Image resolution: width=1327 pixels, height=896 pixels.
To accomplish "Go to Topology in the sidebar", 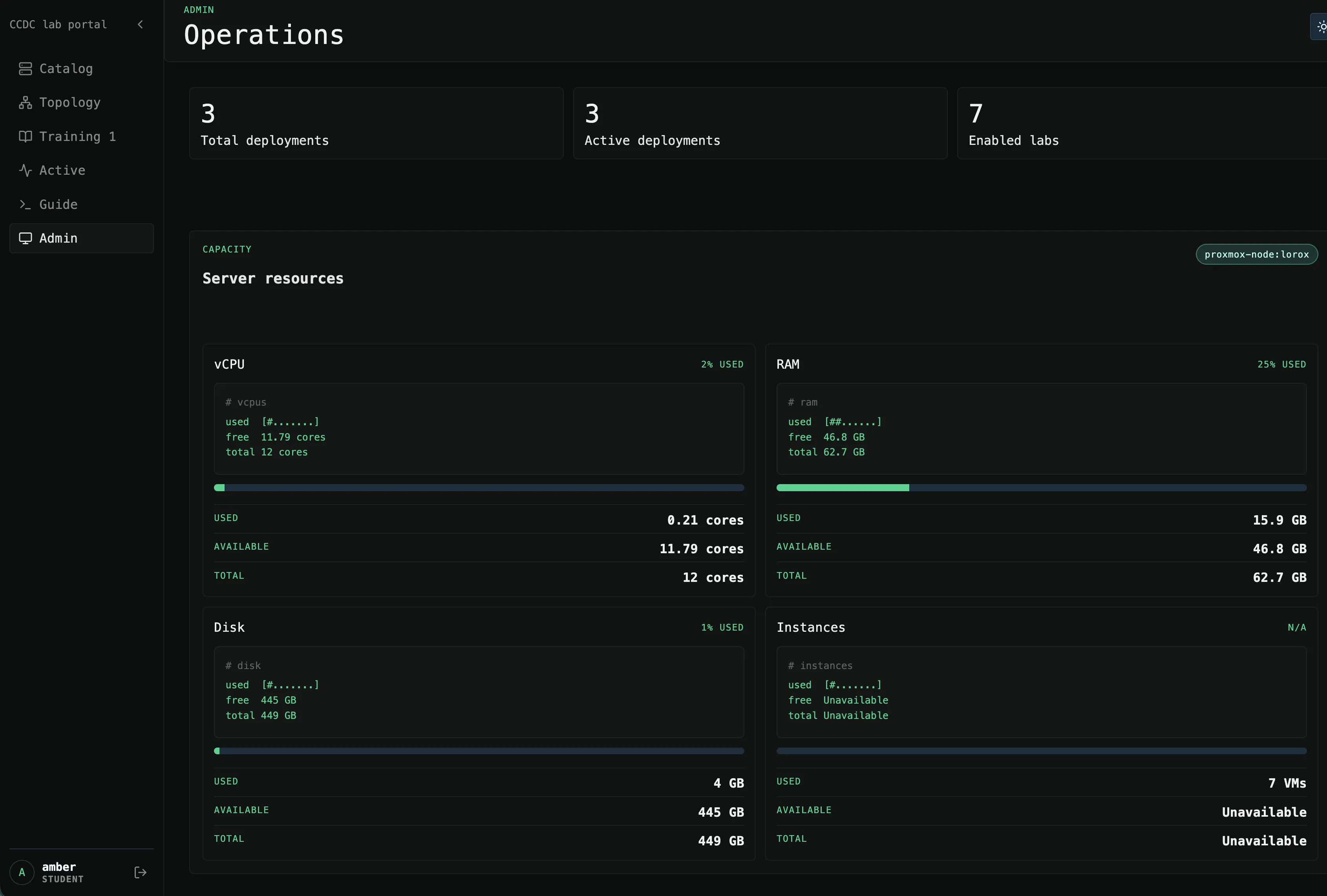I will coord(82,103).
